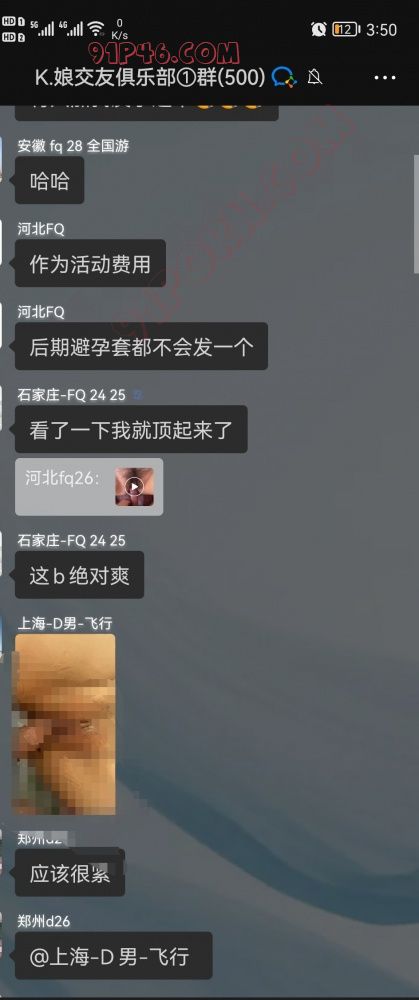The image size is (419, 1000).
Task: Tap the colorful group chat badge icon
Action: (284, 78)
